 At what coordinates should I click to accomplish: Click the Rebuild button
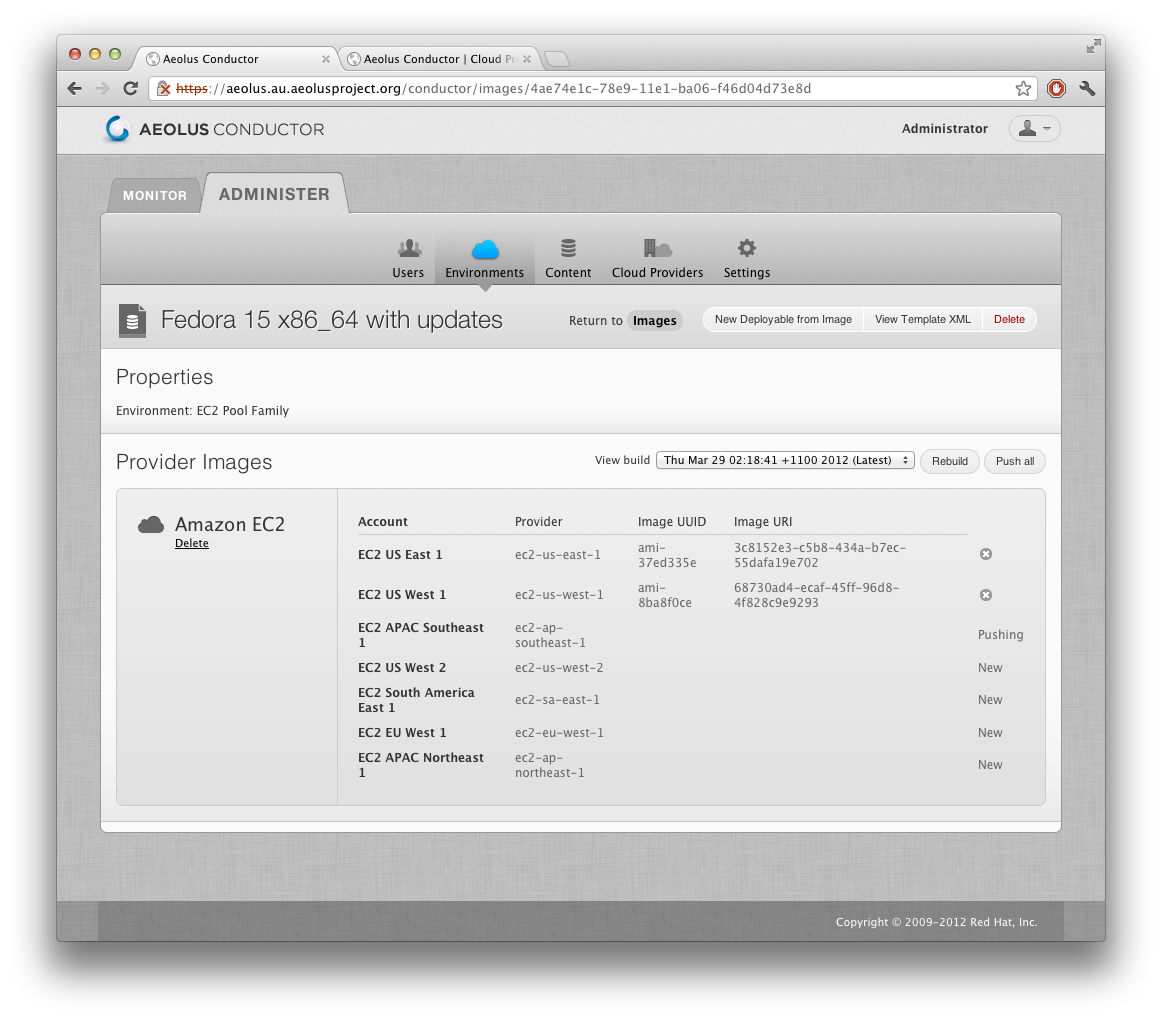tap(949, 461)
